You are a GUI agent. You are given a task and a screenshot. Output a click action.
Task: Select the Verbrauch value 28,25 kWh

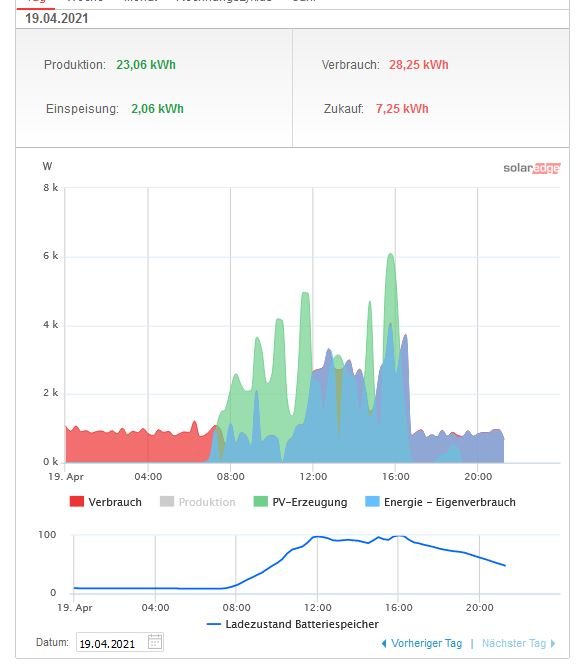418,65
